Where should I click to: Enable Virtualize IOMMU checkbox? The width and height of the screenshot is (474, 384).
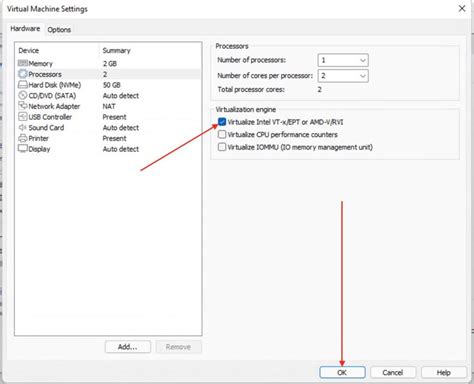point(222,147)
